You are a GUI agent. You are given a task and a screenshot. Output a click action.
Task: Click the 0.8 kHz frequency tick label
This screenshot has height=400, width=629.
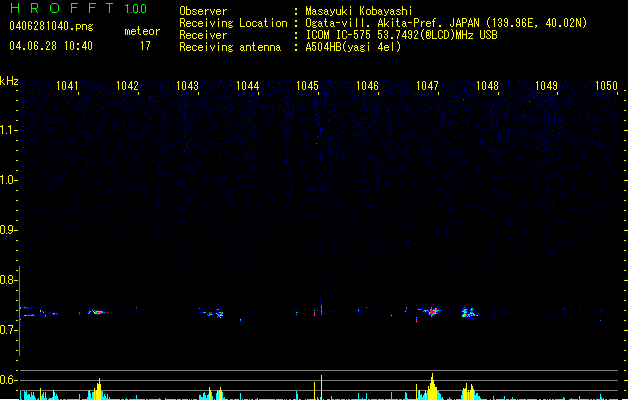[8, 280]
